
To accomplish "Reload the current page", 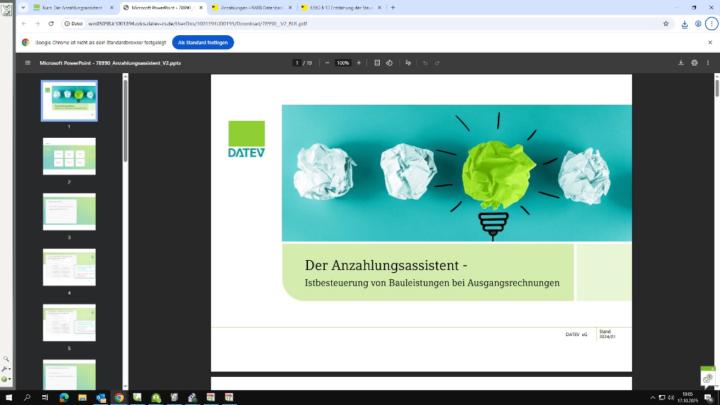I will coord(51,23).
